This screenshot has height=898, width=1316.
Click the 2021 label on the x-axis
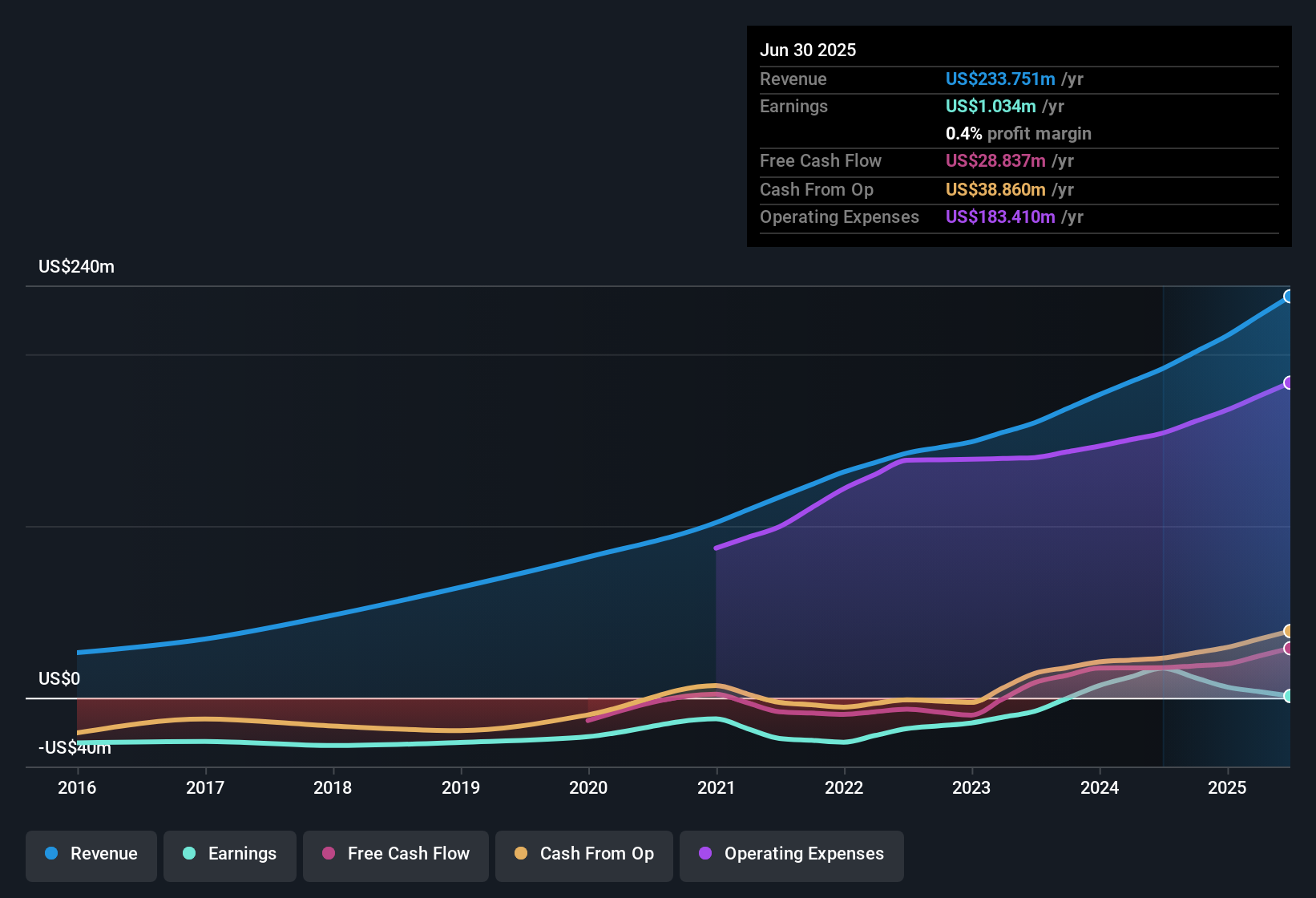[x=717, y=788]
